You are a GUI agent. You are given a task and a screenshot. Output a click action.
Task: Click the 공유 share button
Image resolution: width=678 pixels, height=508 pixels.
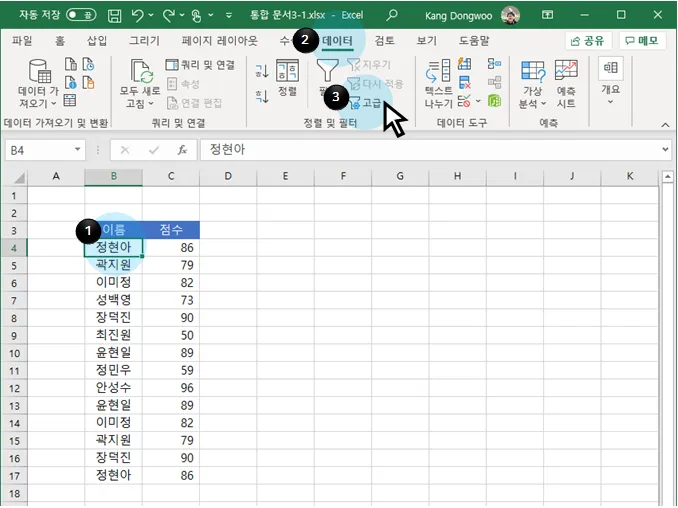point(588,41)
